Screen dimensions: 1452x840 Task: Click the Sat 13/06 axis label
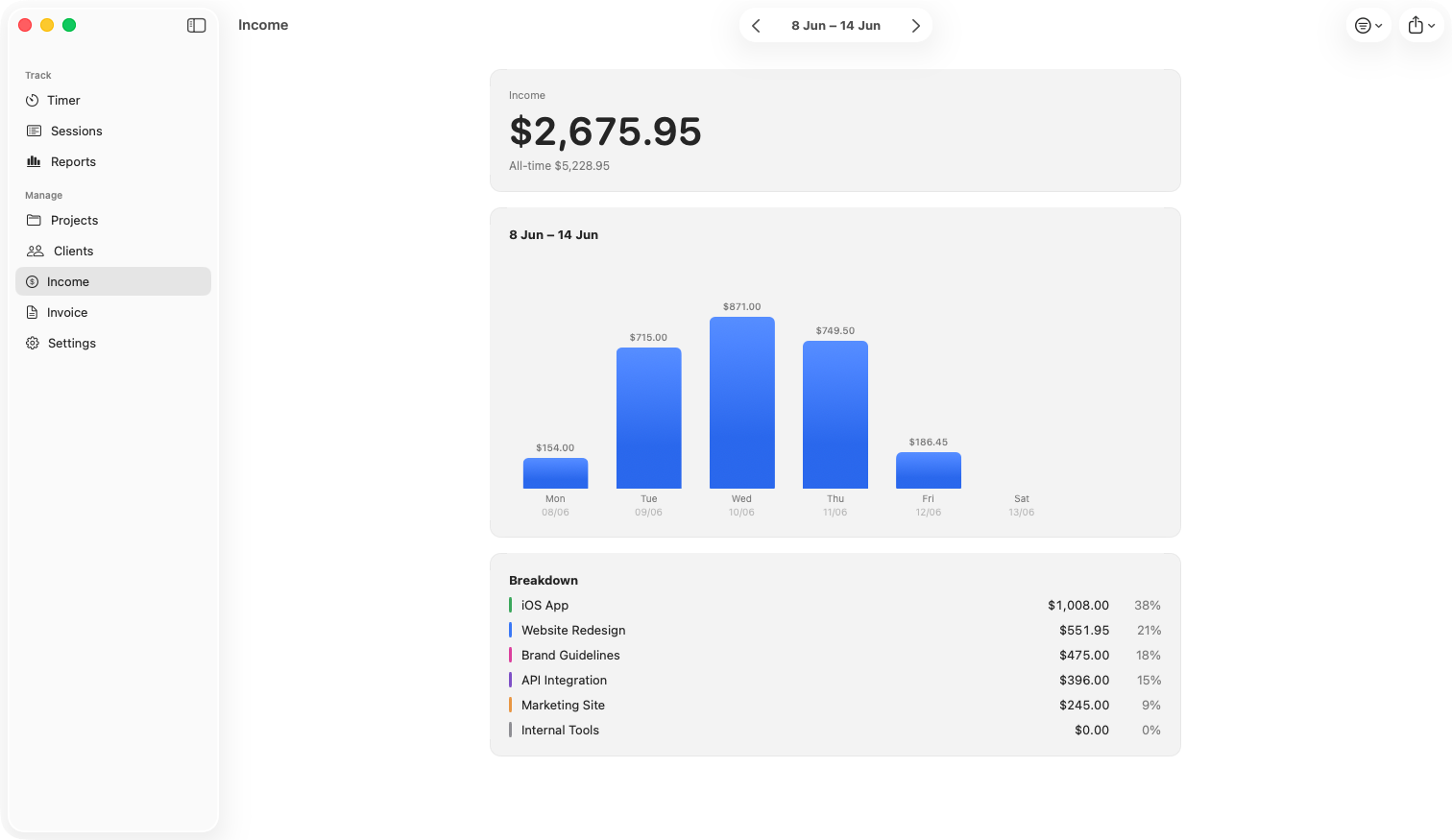click(x=1022, y=506)
